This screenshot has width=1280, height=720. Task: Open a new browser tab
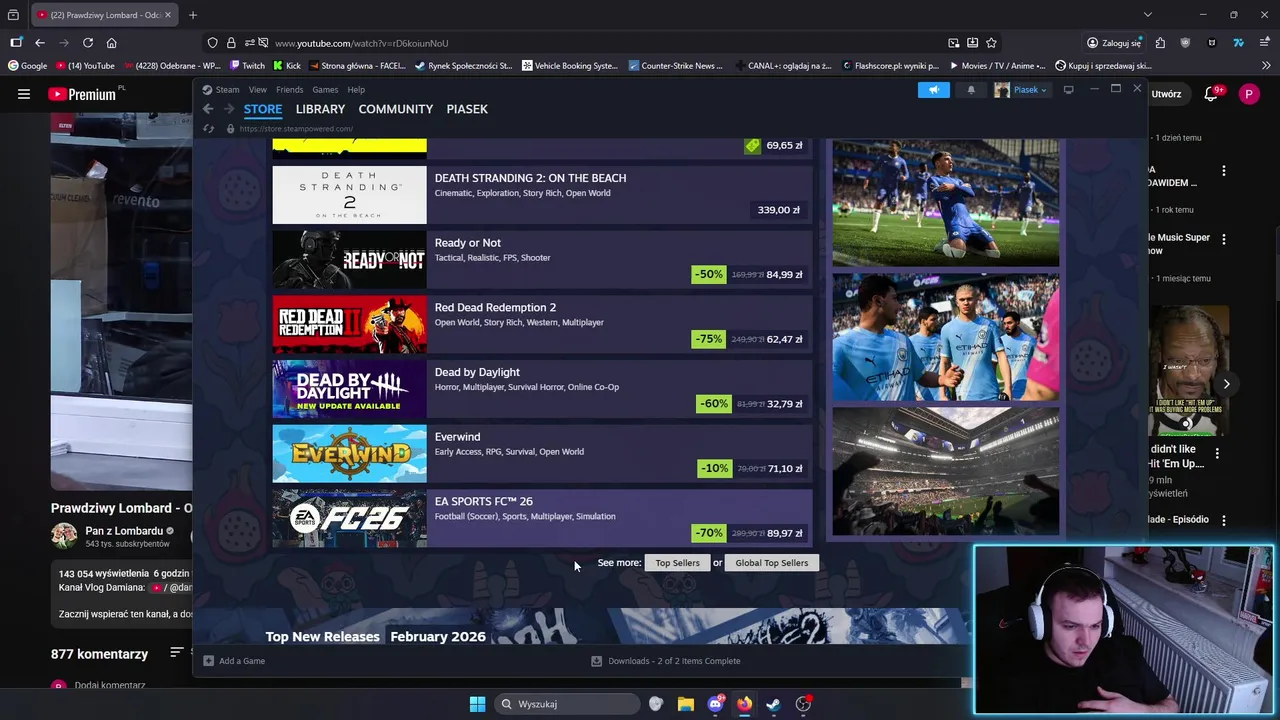click(x=193, y=15)
